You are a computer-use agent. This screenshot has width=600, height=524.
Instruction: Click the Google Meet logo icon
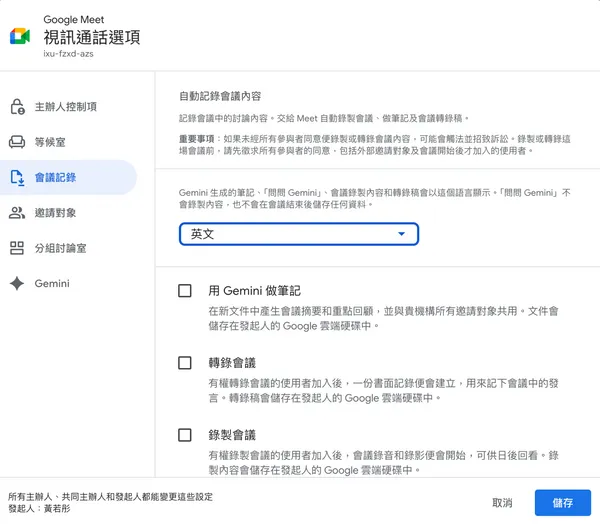pyautogui.click(x=20, y=36)
